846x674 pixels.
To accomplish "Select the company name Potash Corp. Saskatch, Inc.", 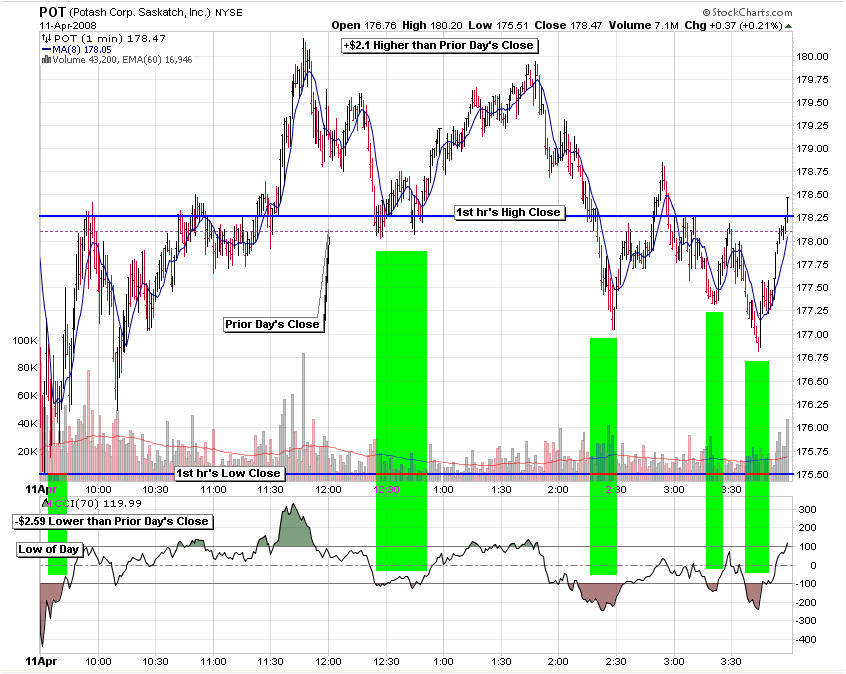I will click(140, 12).
